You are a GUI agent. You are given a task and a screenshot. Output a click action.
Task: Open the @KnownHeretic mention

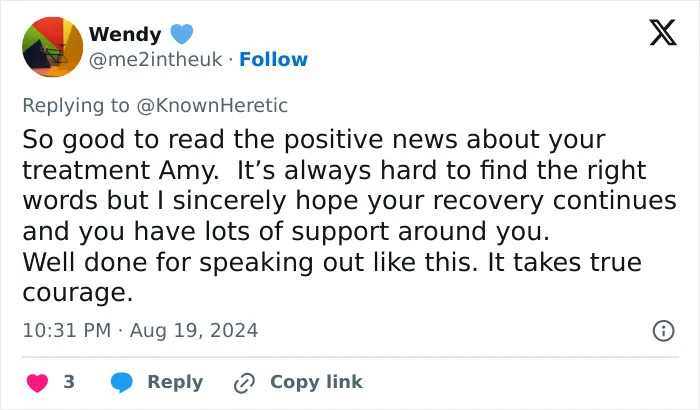tap(212, 105)
